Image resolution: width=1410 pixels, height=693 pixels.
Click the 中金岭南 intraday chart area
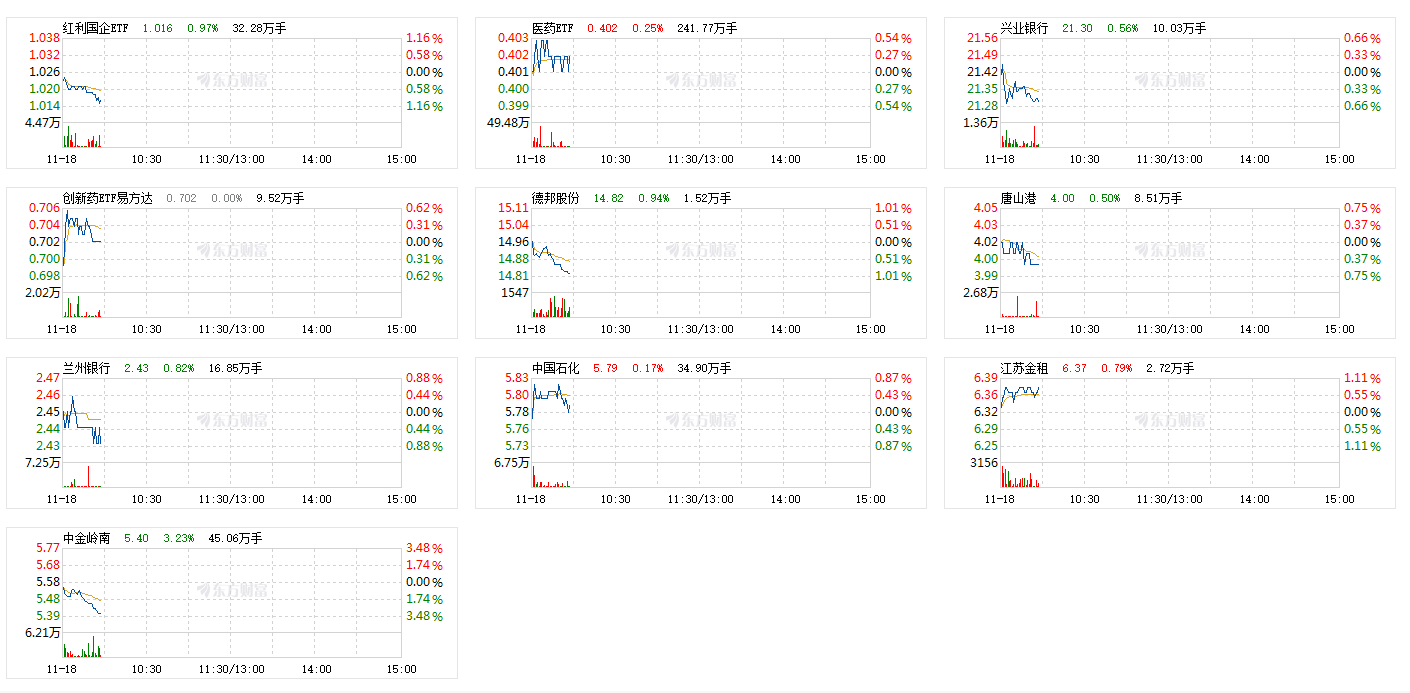point(232,602)
